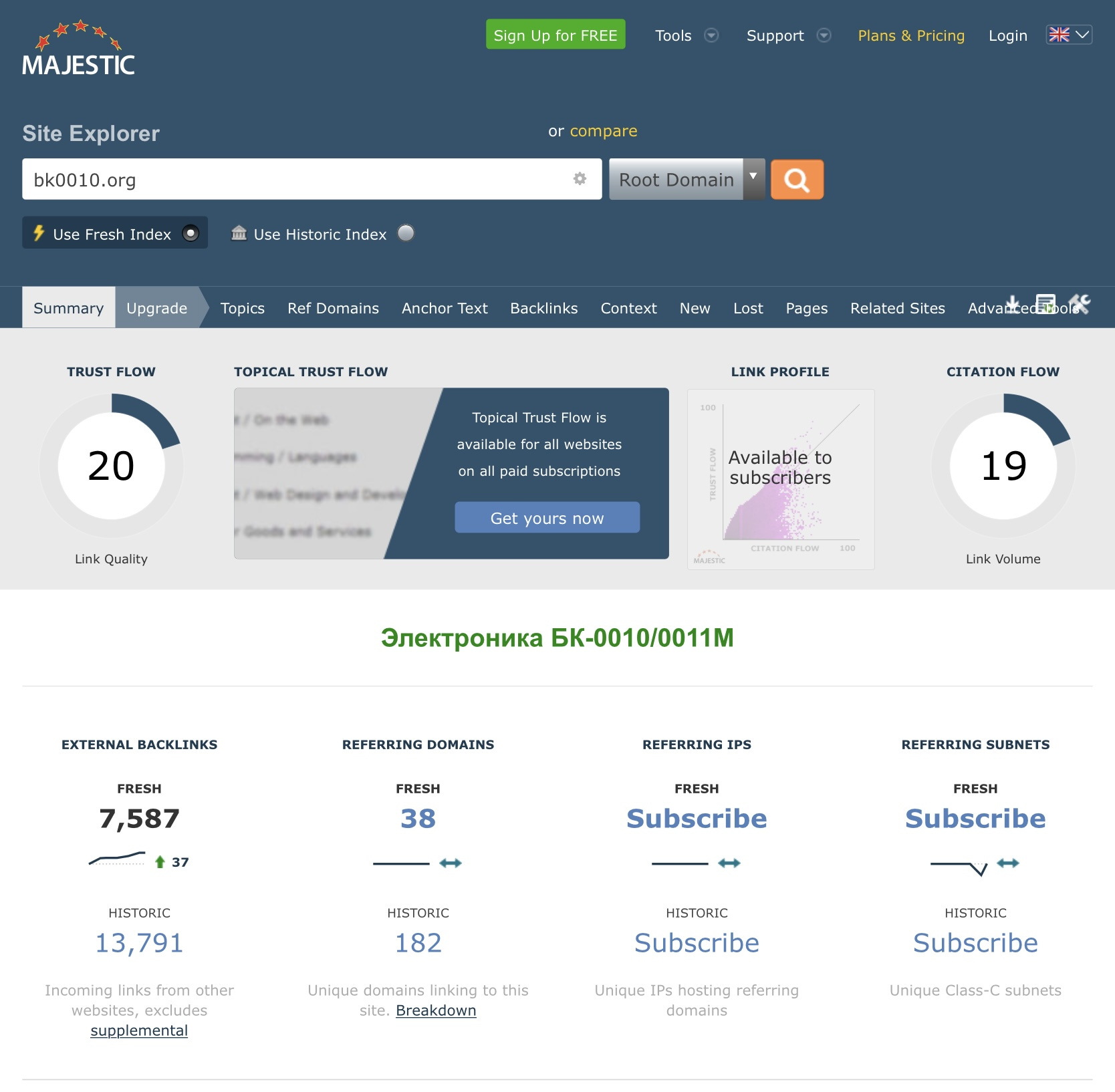Click Fresh Referring IPs Subscribe link
Image resolution: width=1115 pixels, height=1092 pixels.
tap(697, 818)
